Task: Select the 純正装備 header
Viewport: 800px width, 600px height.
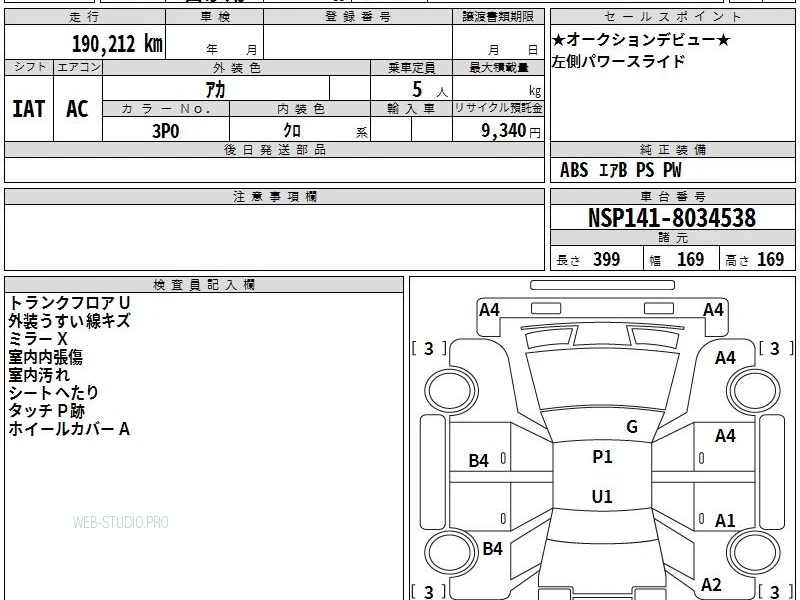Action: coord(672,149)
